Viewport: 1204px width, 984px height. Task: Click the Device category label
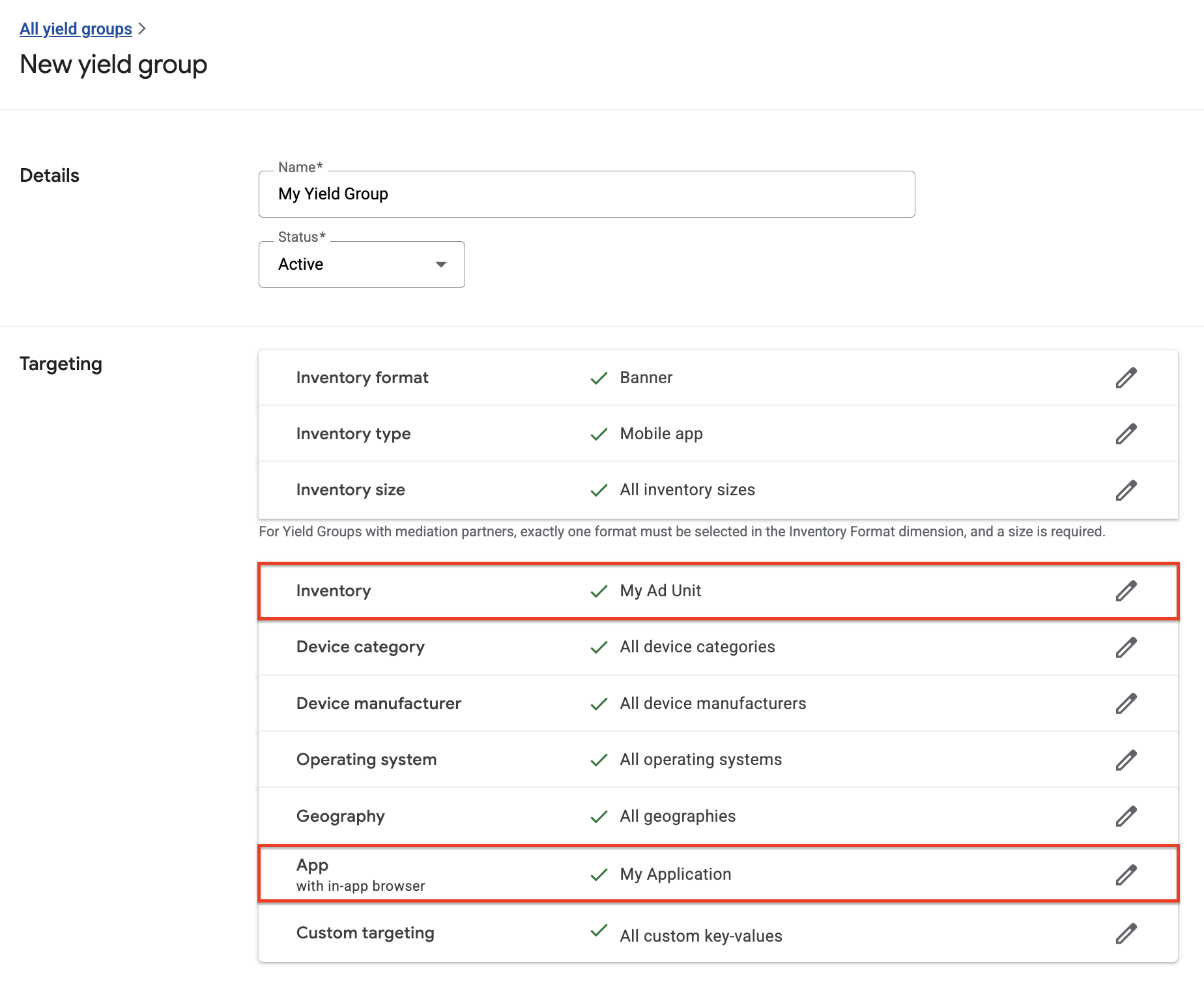click(360, 647)
